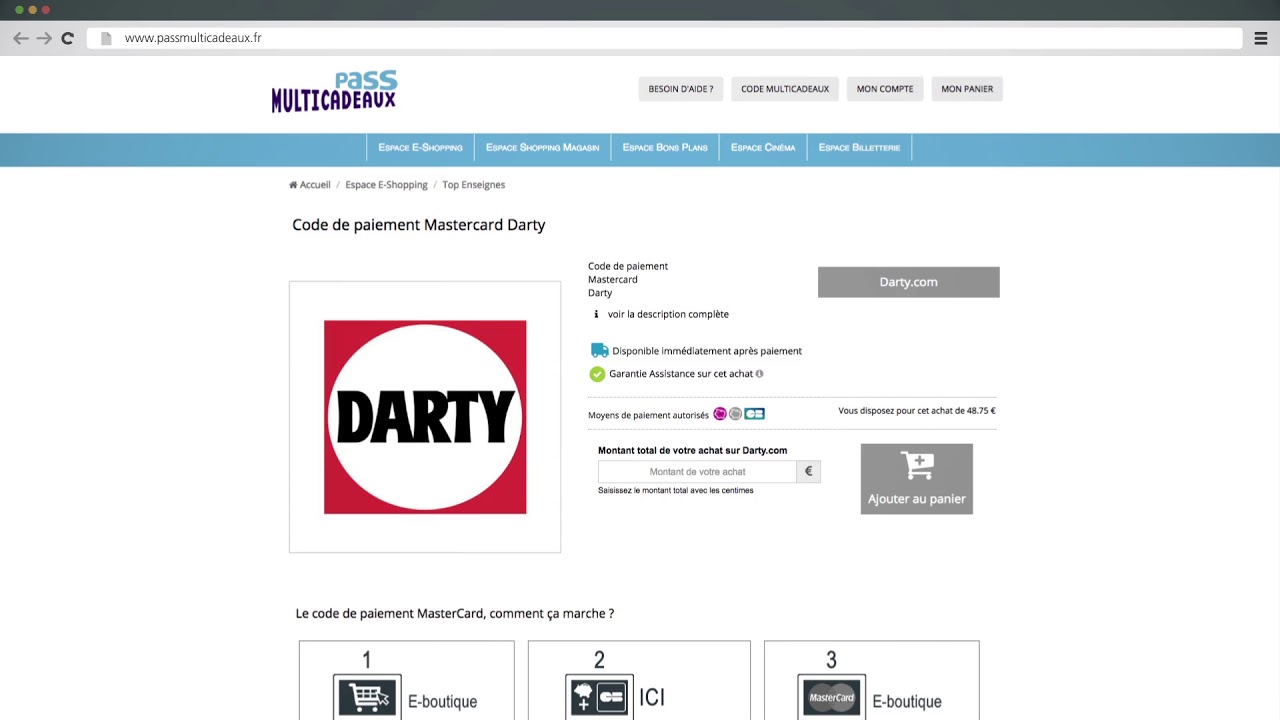Switch to Espace Billetterie tab
Image resolution: width=1280 pixels, height=720 pixels.
point(859,148)
